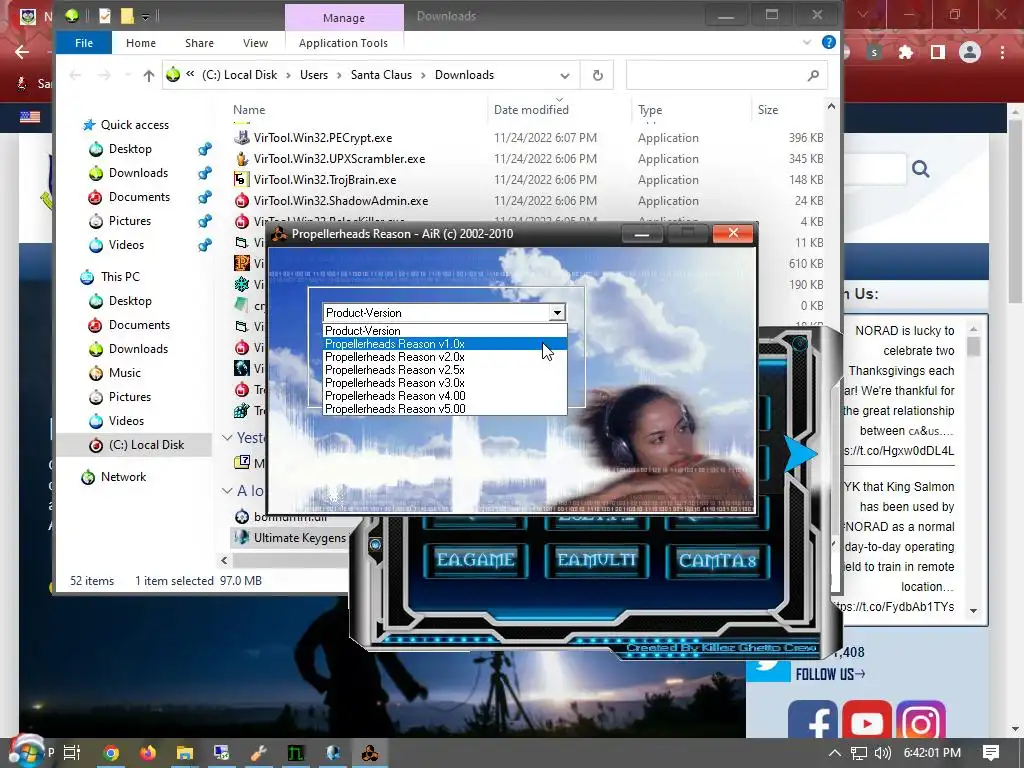Click the YouTube icon on the webpage
The image size is (1024, 768).
coord(867,722)
